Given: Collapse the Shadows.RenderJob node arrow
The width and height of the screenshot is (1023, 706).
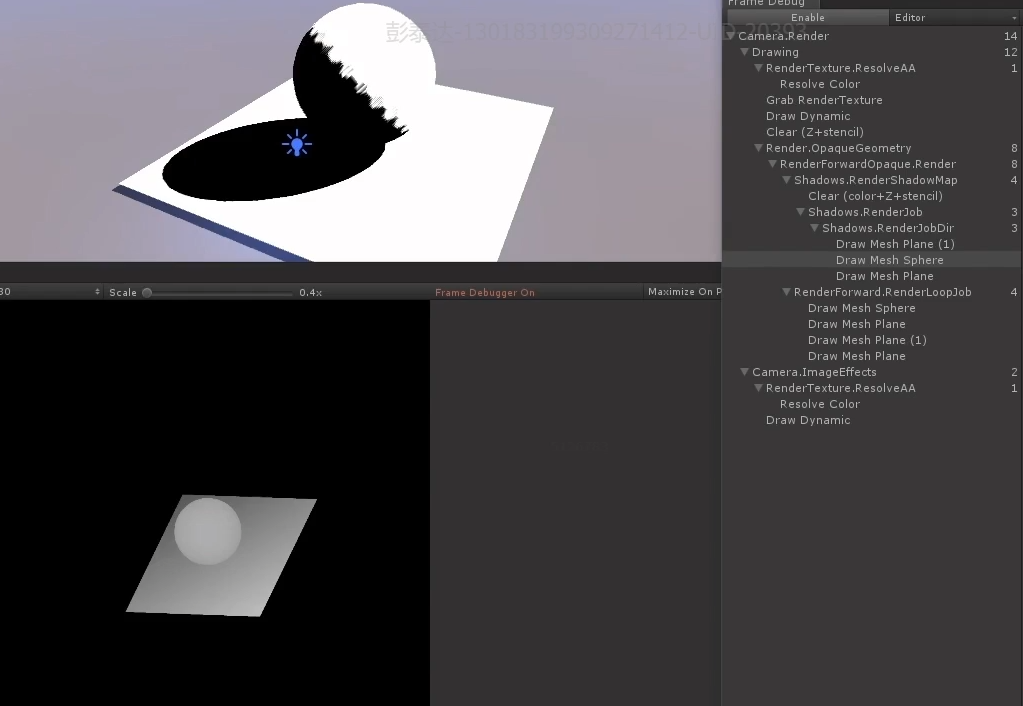Looking at the screenshot, I should [x=800, y=212].
